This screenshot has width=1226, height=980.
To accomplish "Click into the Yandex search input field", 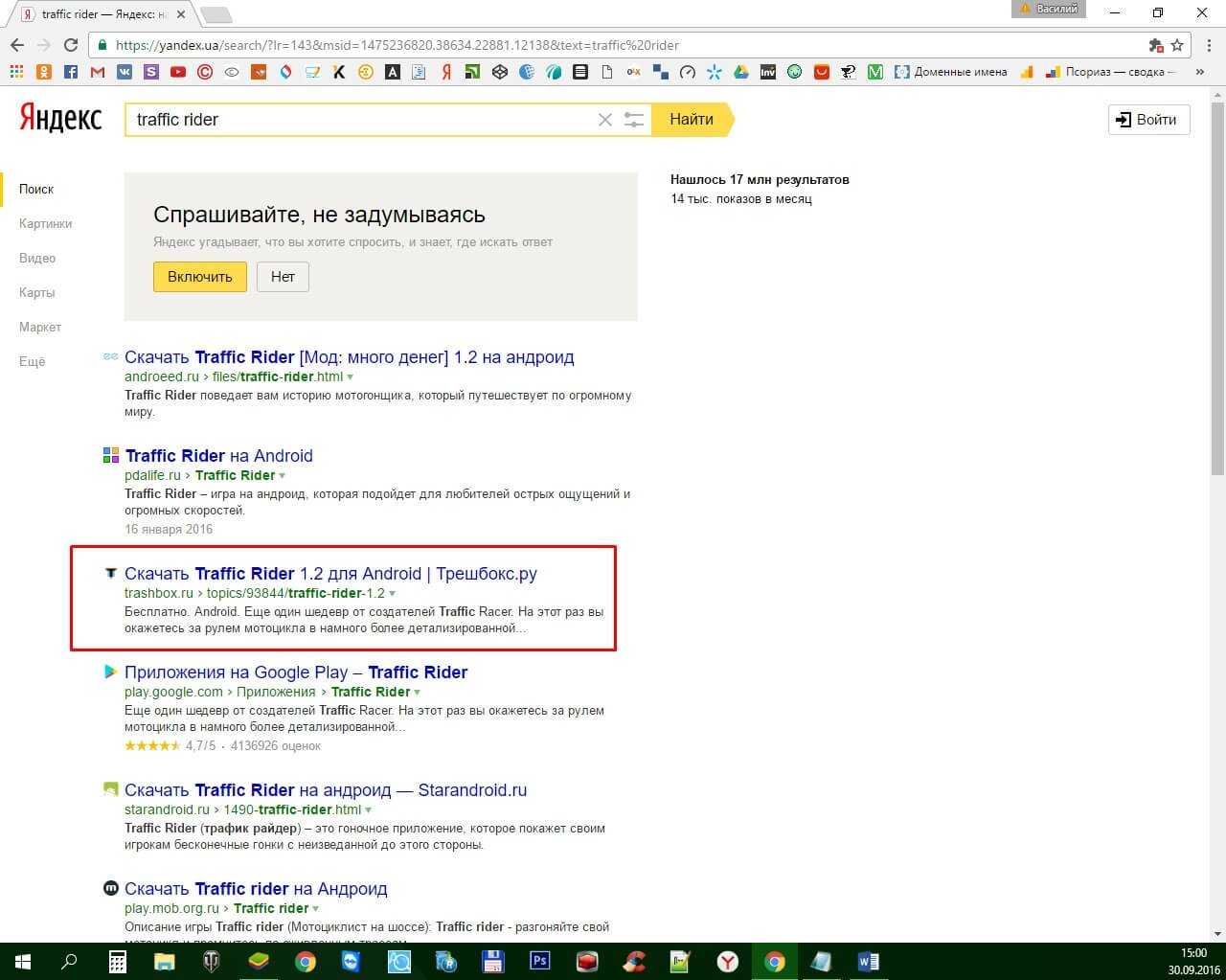I will click(359, 120).
